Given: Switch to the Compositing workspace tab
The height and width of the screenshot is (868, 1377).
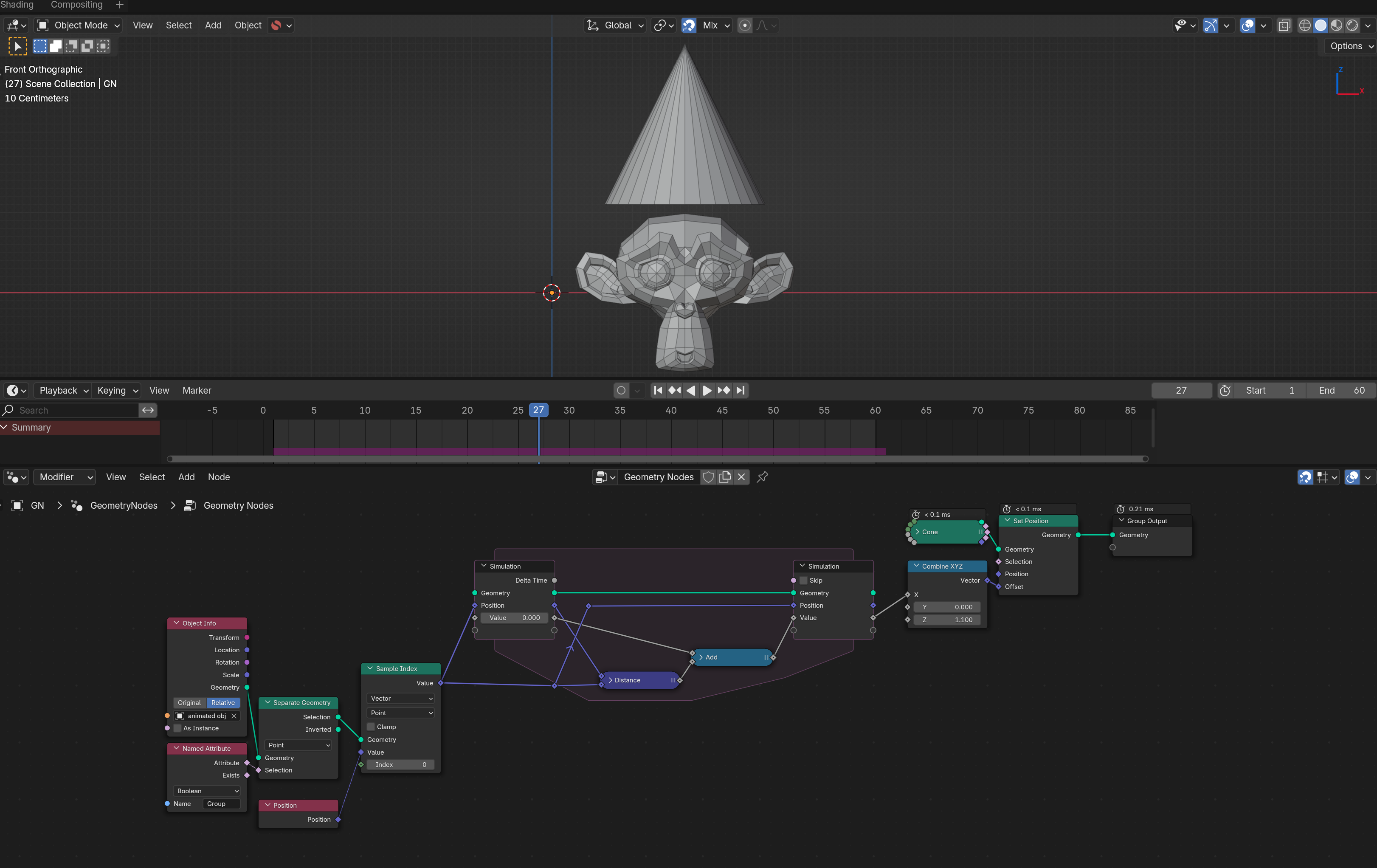Looking at the screenshot, I should [x=76, y=5].
